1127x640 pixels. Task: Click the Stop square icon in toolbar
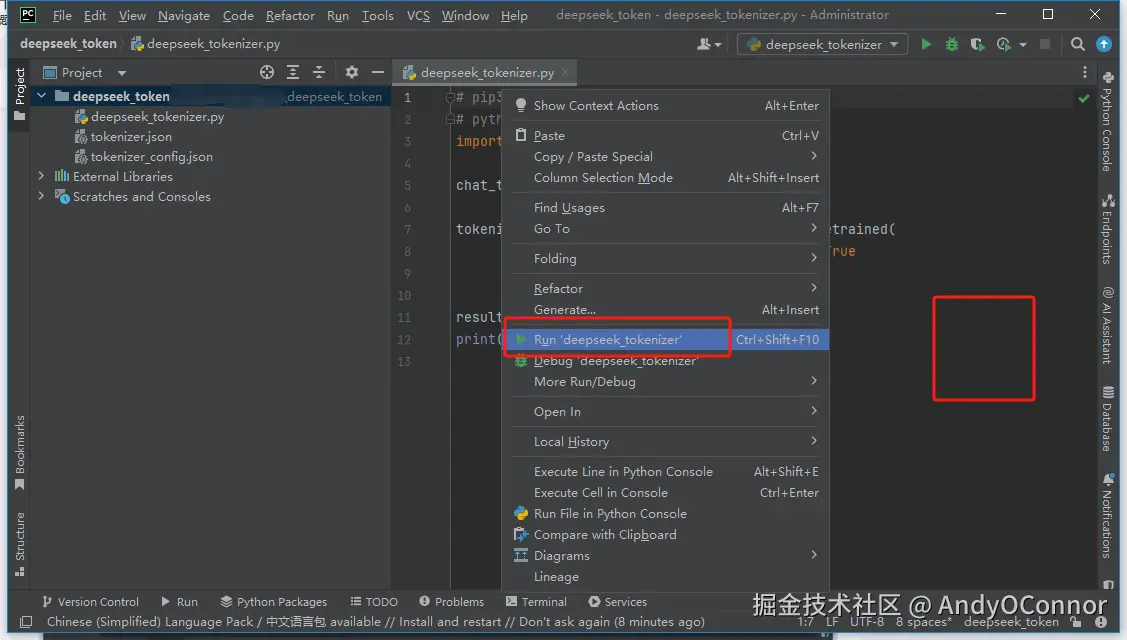coord(1045,45)
